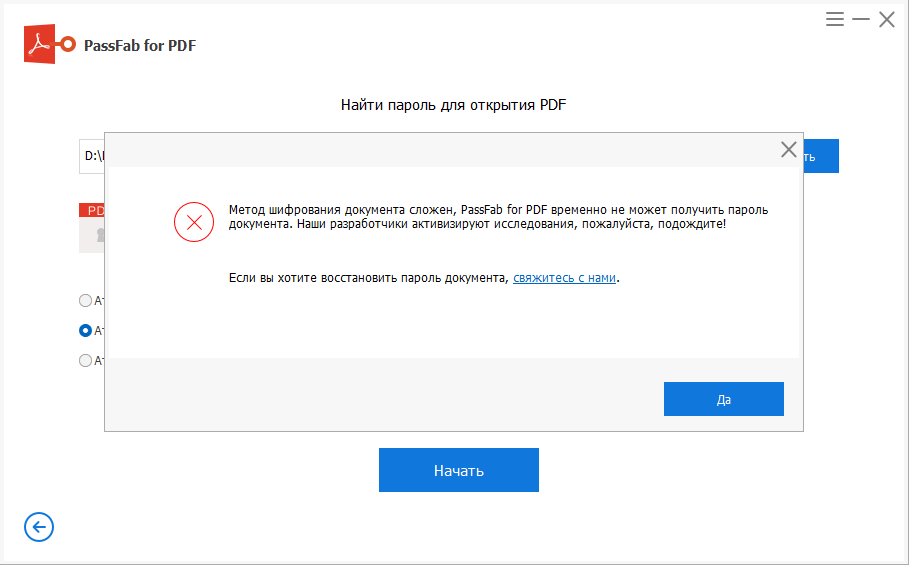Go back using the circled arrow
The image size is (909, 565).
coord(39,527)
